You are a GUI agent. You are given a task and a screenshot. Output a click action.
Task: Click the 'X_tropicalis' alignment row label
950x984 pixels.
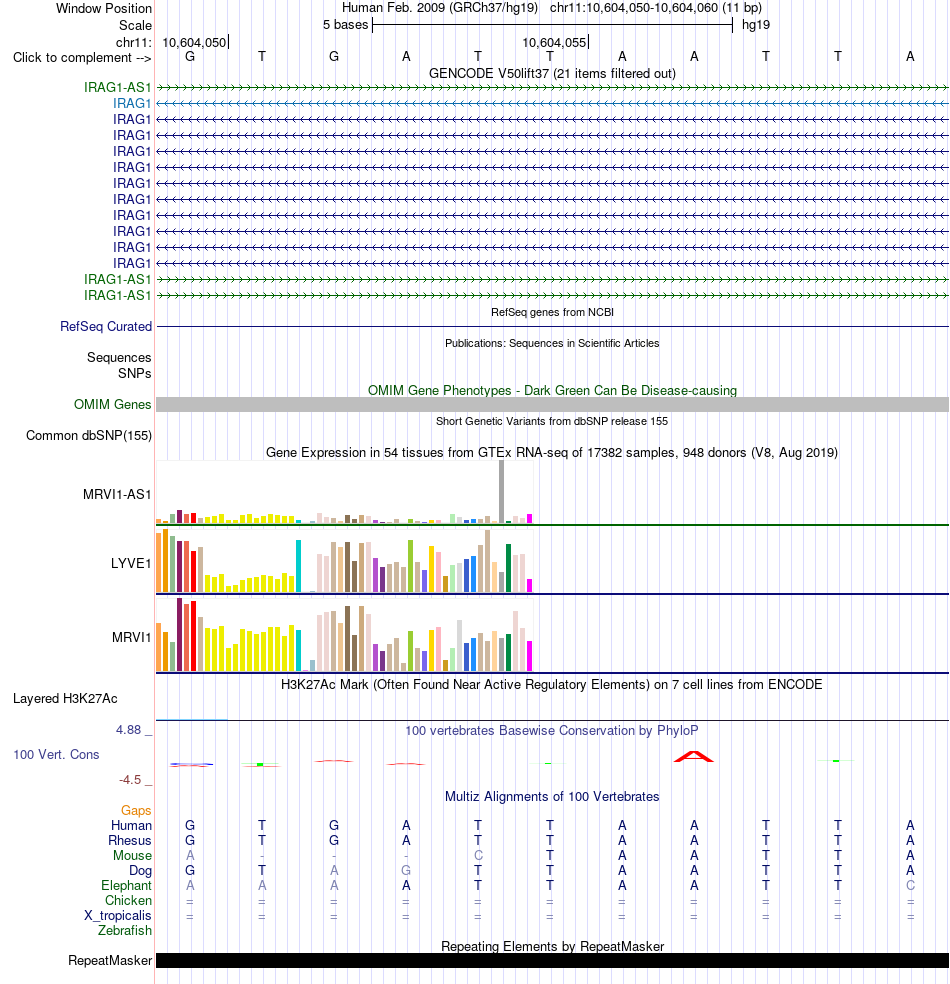pyautogui.click(x=118, y=916)
